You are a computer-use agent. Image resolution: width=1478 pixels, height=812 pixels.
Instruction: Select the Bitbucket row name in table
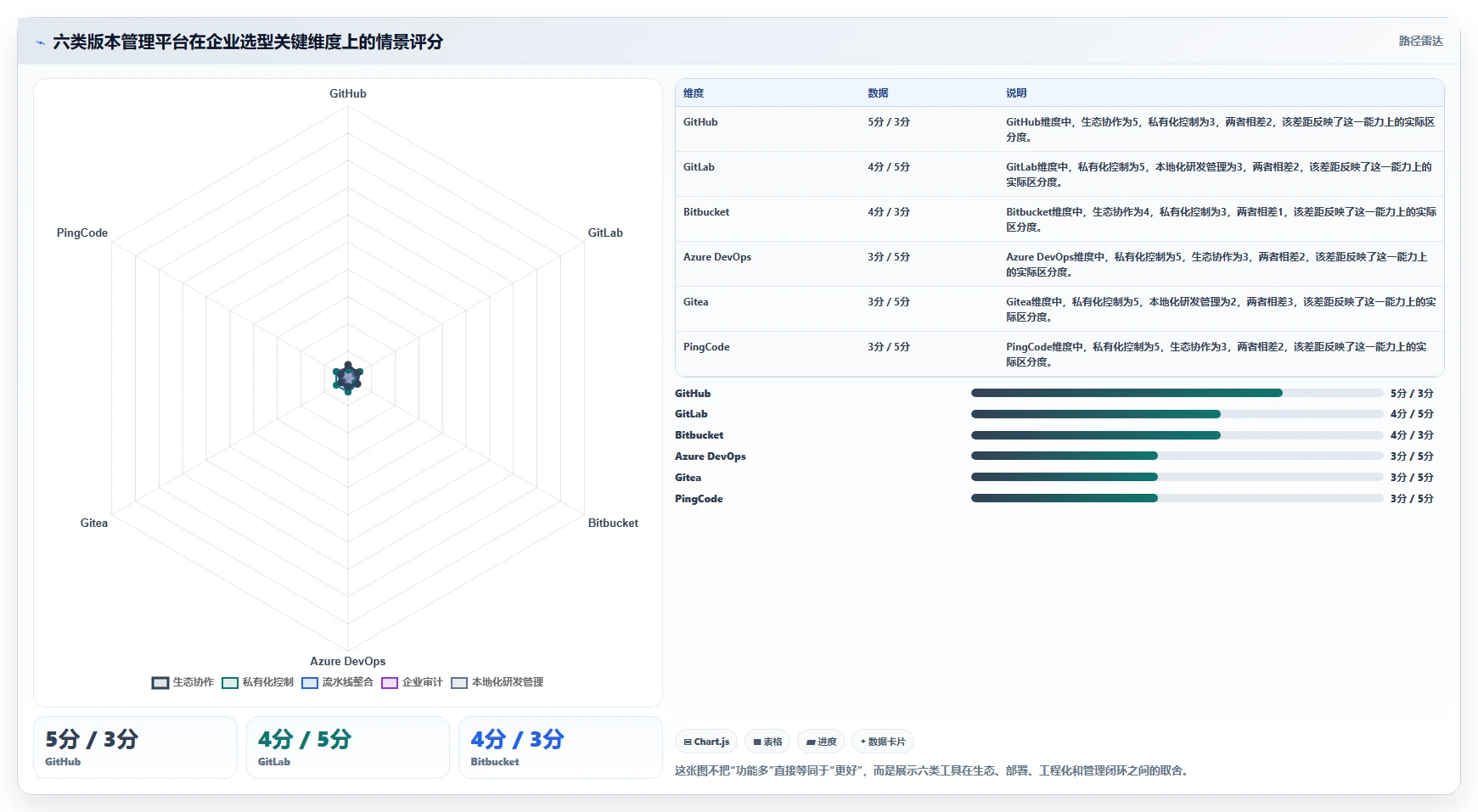(x=706, y=212)
